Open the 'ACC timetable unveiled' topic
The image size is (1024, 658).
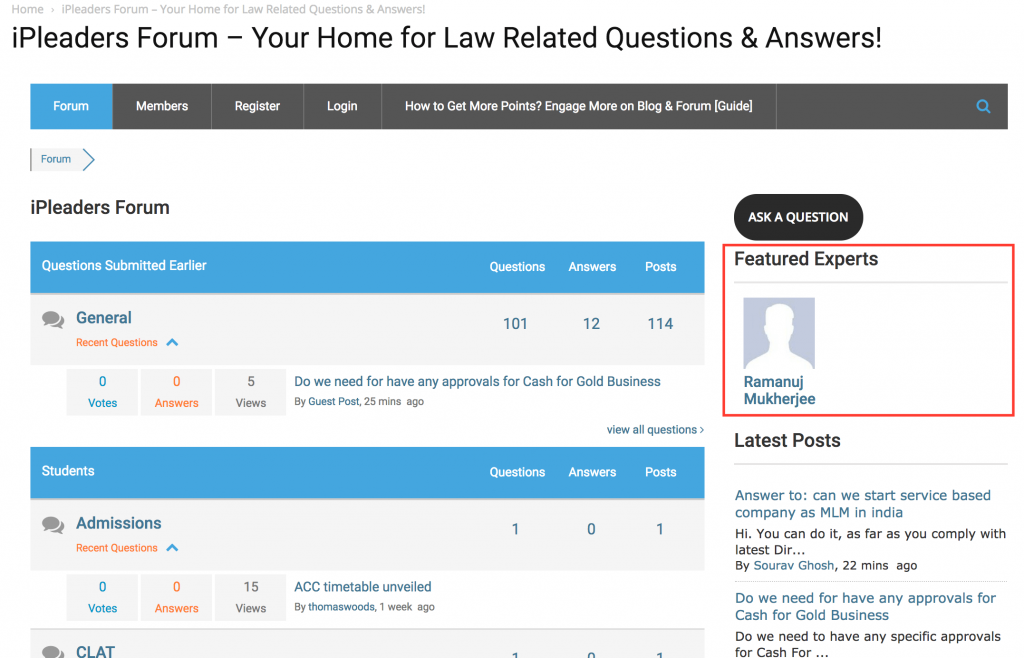click(x=362, y=586)
